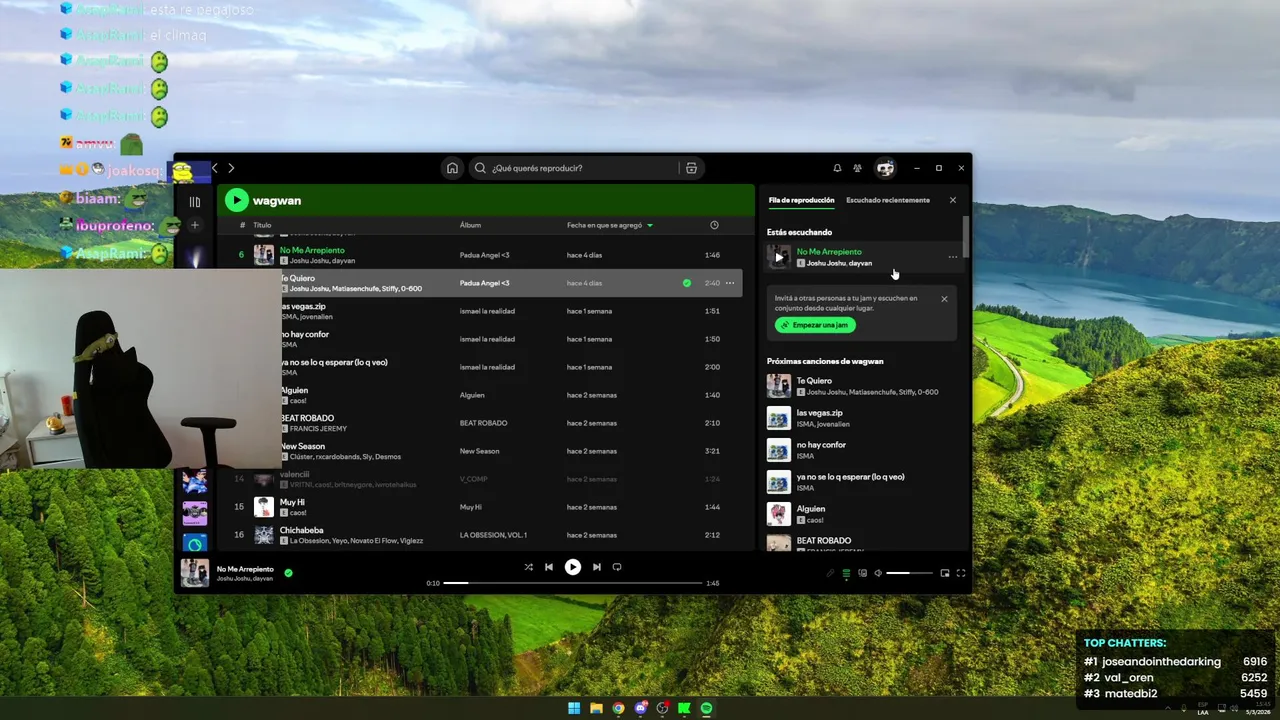This screenshot has width=1280, height=720.
Task: Close the queue side panel
Action: click(x=953, y=200)
